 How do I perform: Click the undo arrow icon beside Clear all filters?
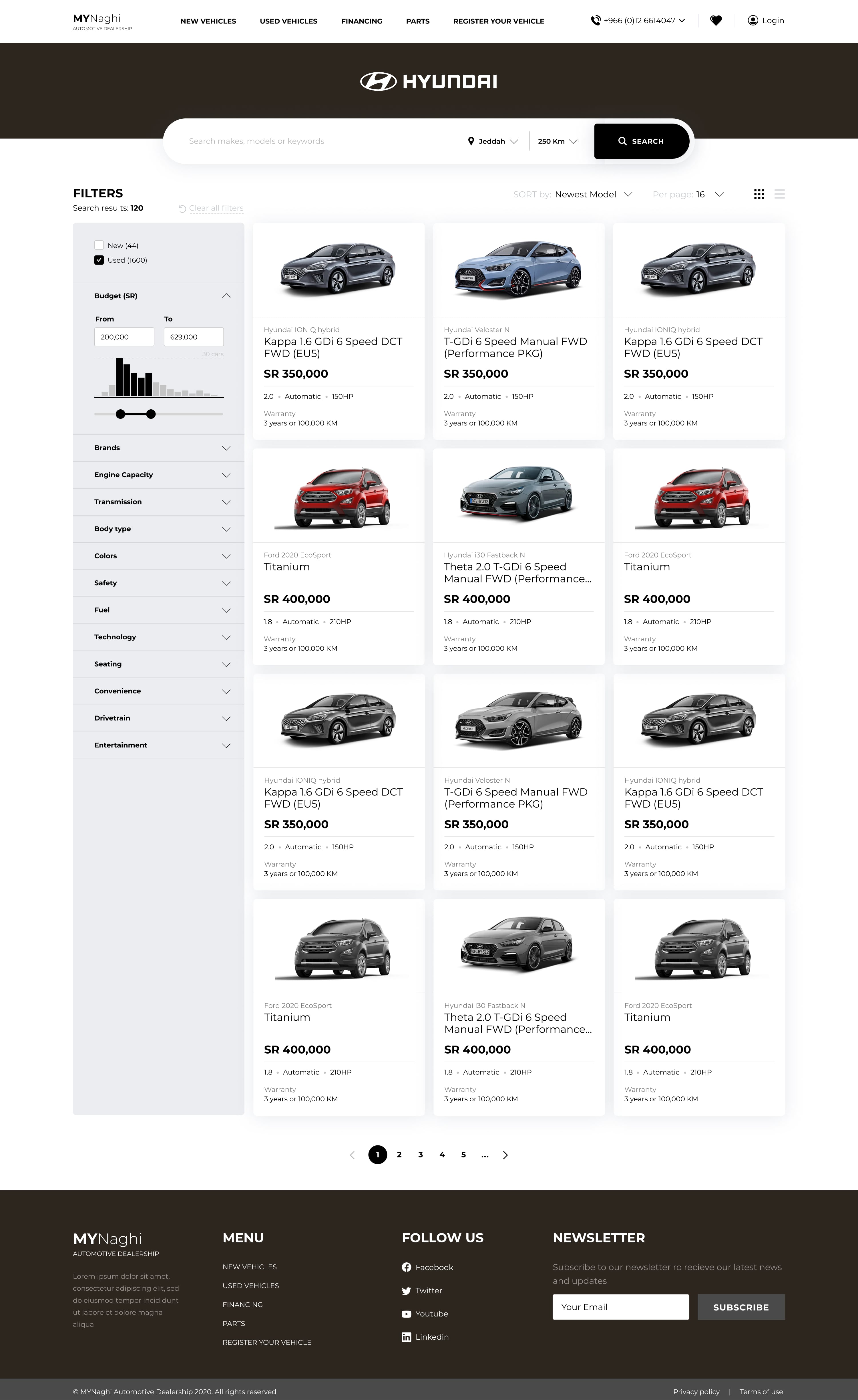(x=182, y=209)
